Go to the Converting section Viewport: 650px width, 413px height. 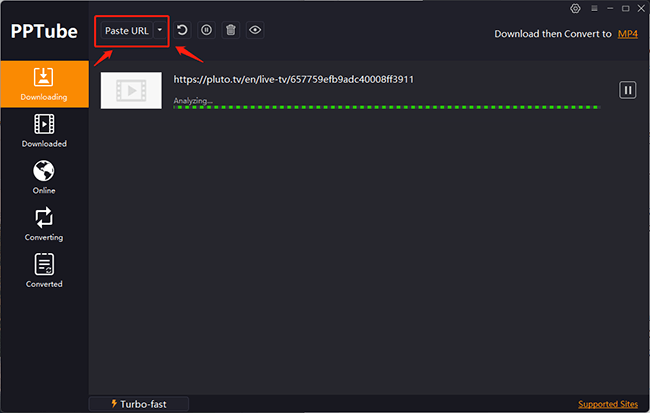tap(44, 224)
